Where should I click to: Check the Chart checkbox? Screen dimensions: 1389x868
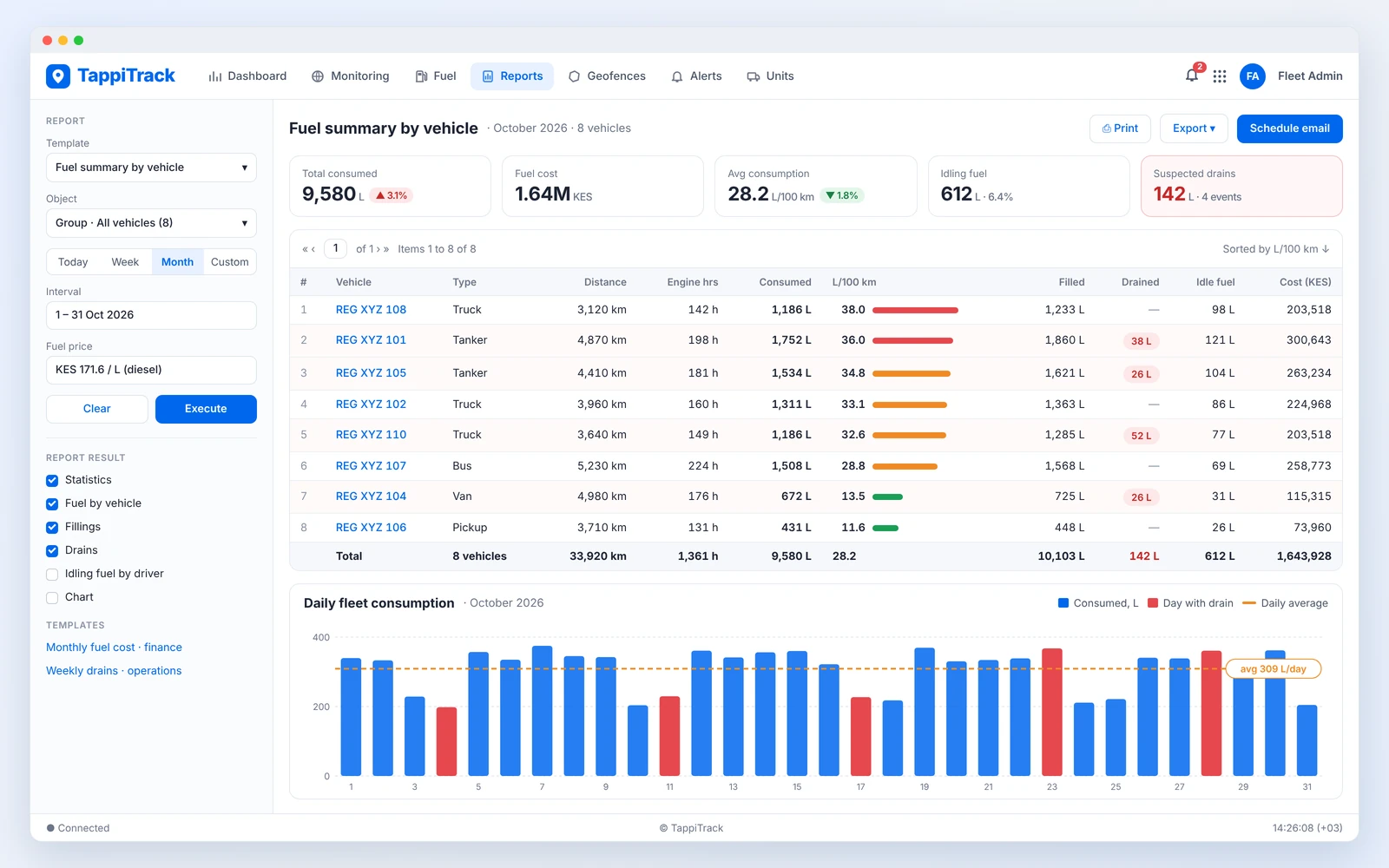pyautogui.click(x=52, y=597)
